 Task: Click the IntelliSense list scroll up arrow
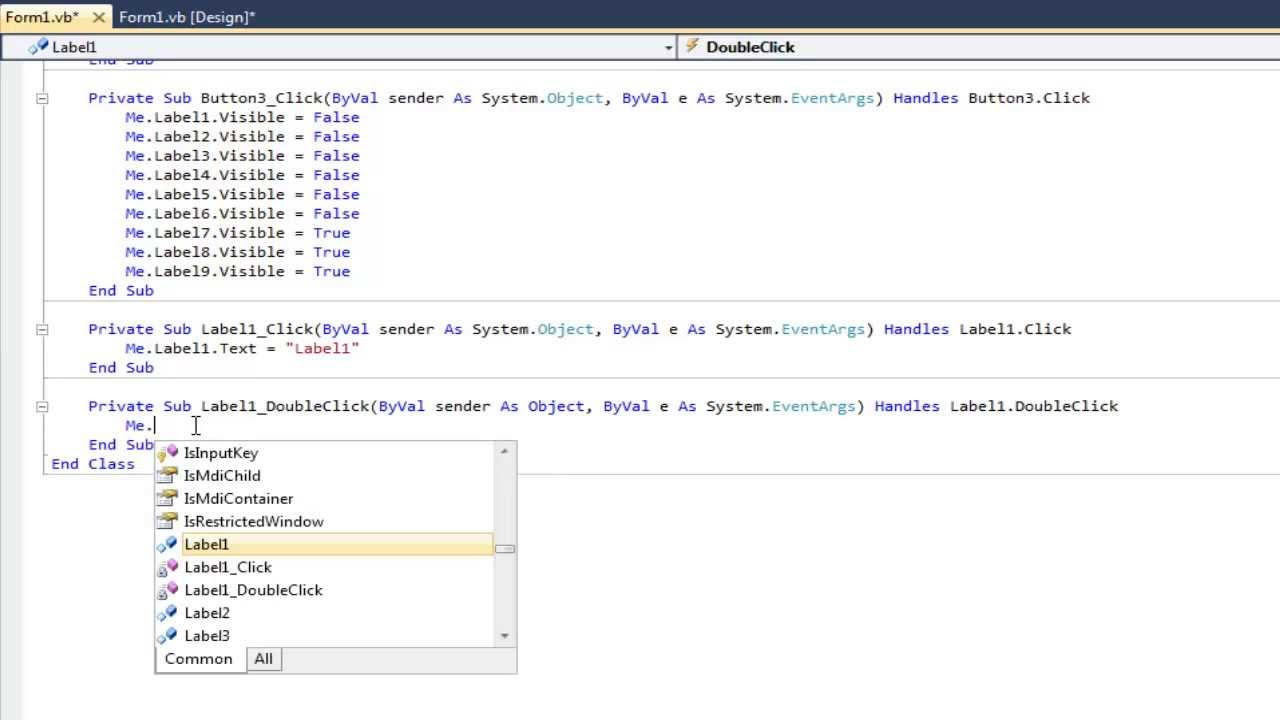[x=504, y=451]
